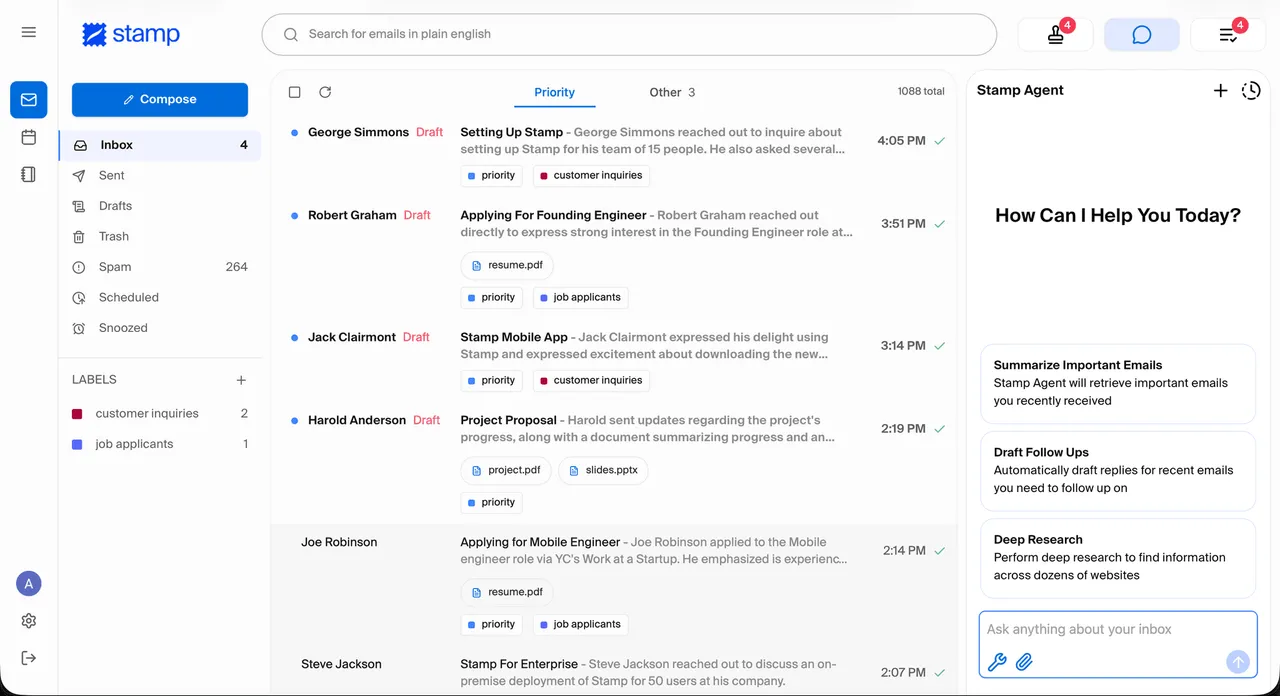Select customer inquiries label in sidebar
This screenshot has height=696, width=1280.
coord(160,413)
